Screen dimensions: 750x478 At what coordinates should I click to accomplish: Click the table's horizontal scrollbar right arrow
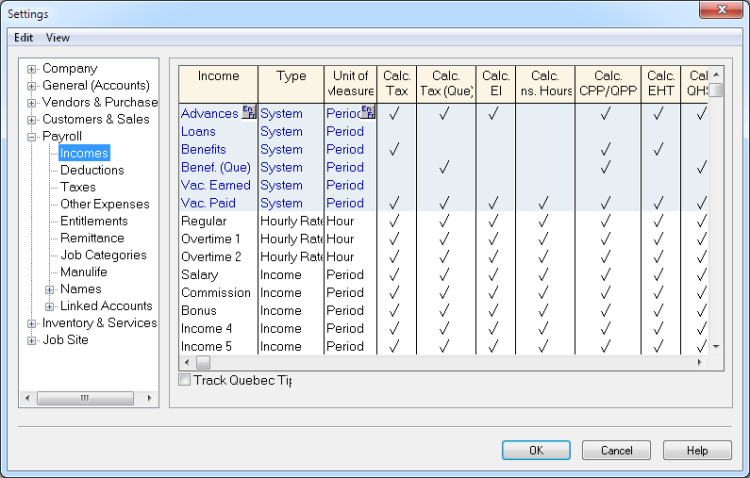(x=701, y=363)
